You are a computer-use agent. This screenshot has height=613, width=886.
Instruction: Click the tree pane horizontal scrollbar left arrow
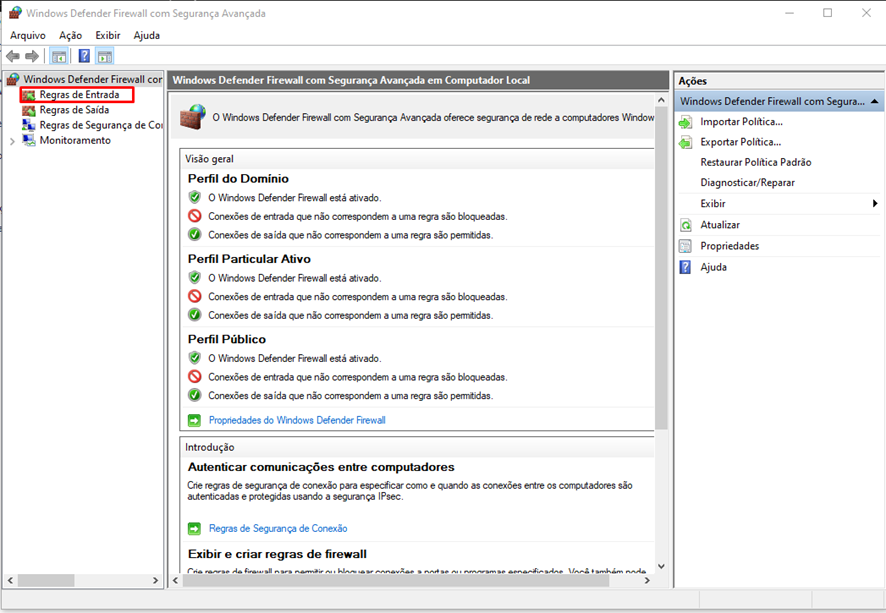[10, 580]
